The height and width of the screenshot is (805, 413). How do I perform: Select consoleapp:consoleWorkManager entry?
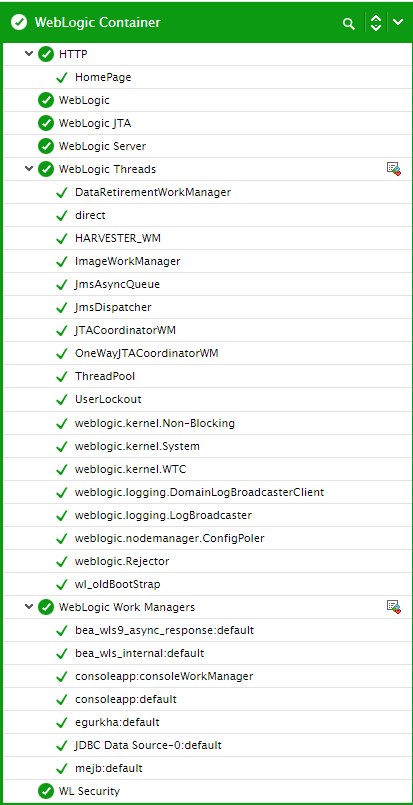164,676
